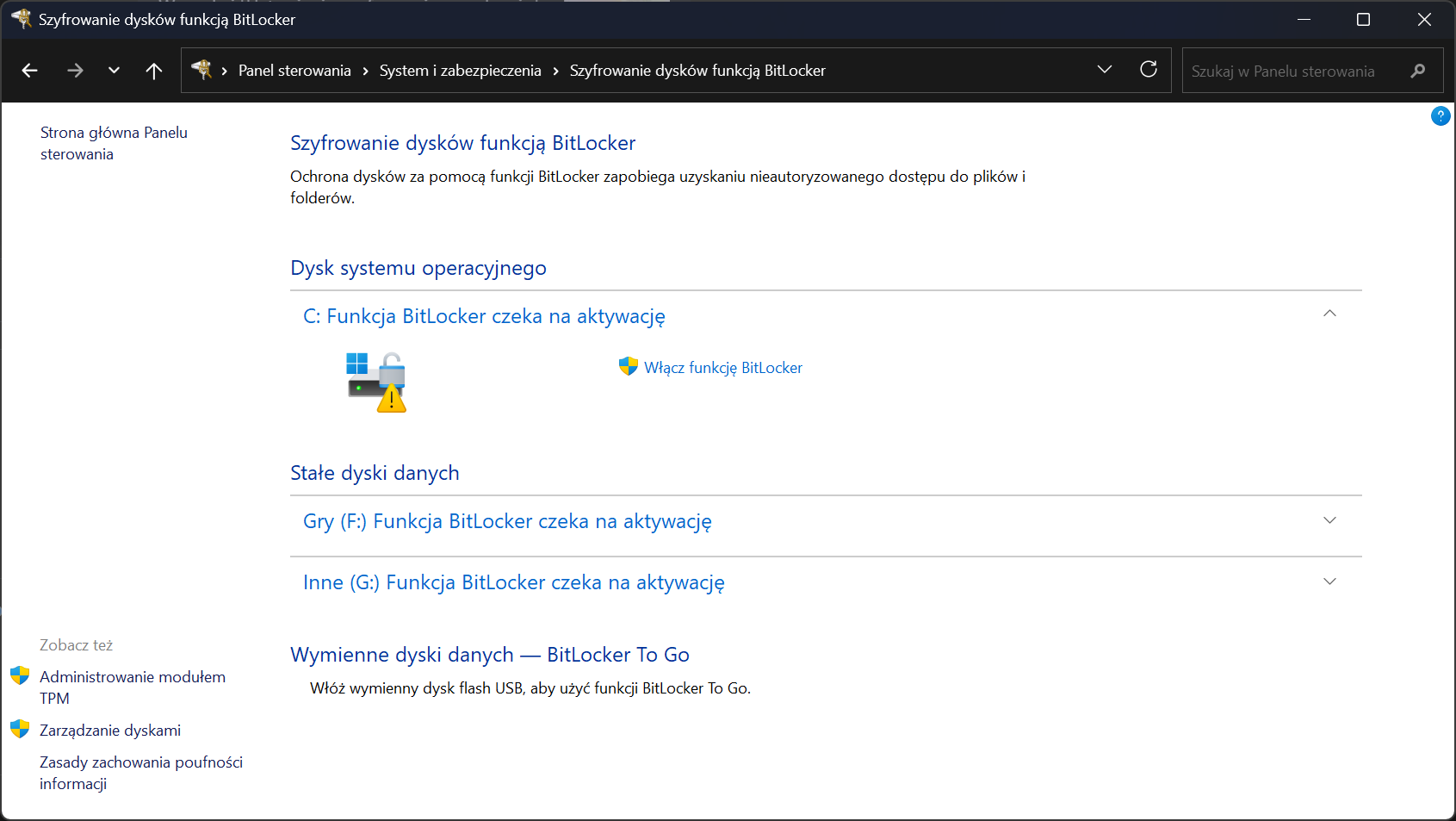Click 'Inne (G:) Funkcja BitLocker czeka na aktywację'
This screenshot has height=821, width=1456.
click(x=514, y=582)
